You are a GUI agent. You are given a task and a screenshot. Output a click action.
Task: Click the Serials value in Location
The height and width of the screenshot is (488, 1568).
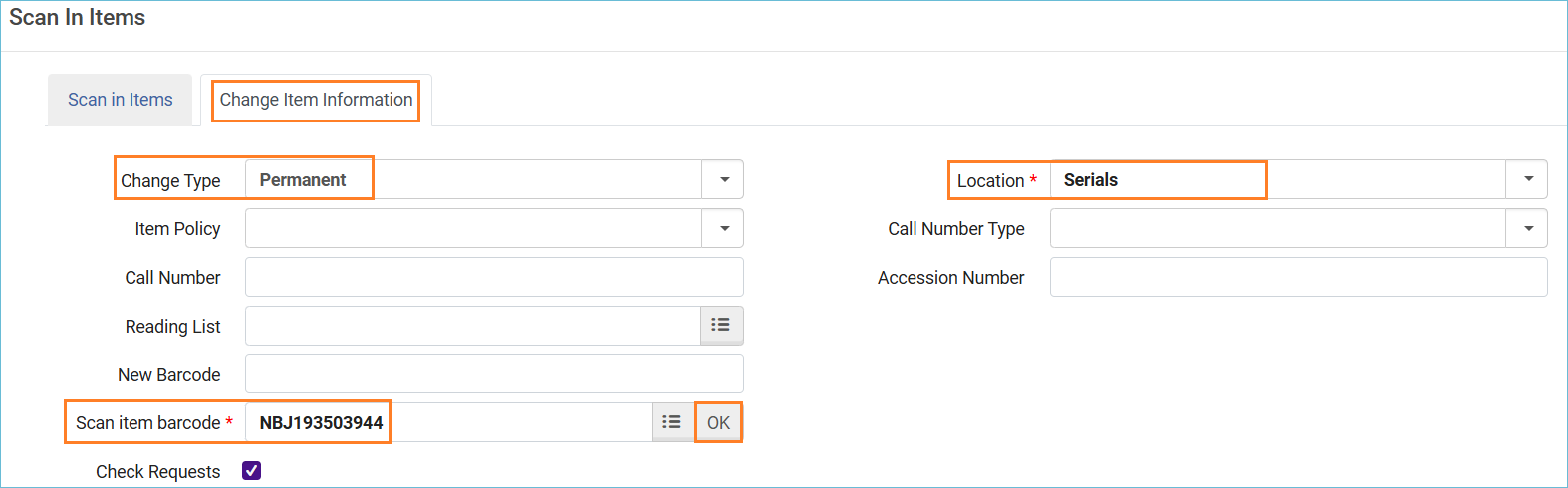1091,180
